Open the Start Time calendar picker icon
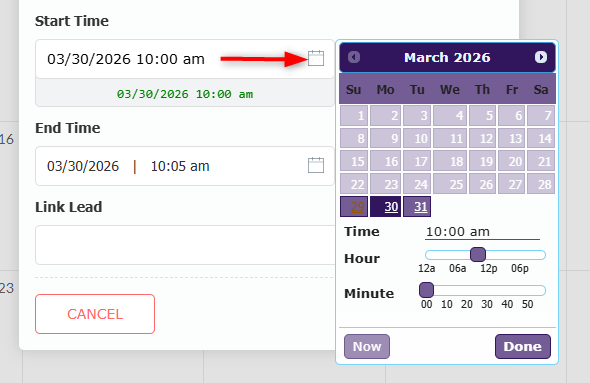Viewport: 590px width, 383px height. 316,58
